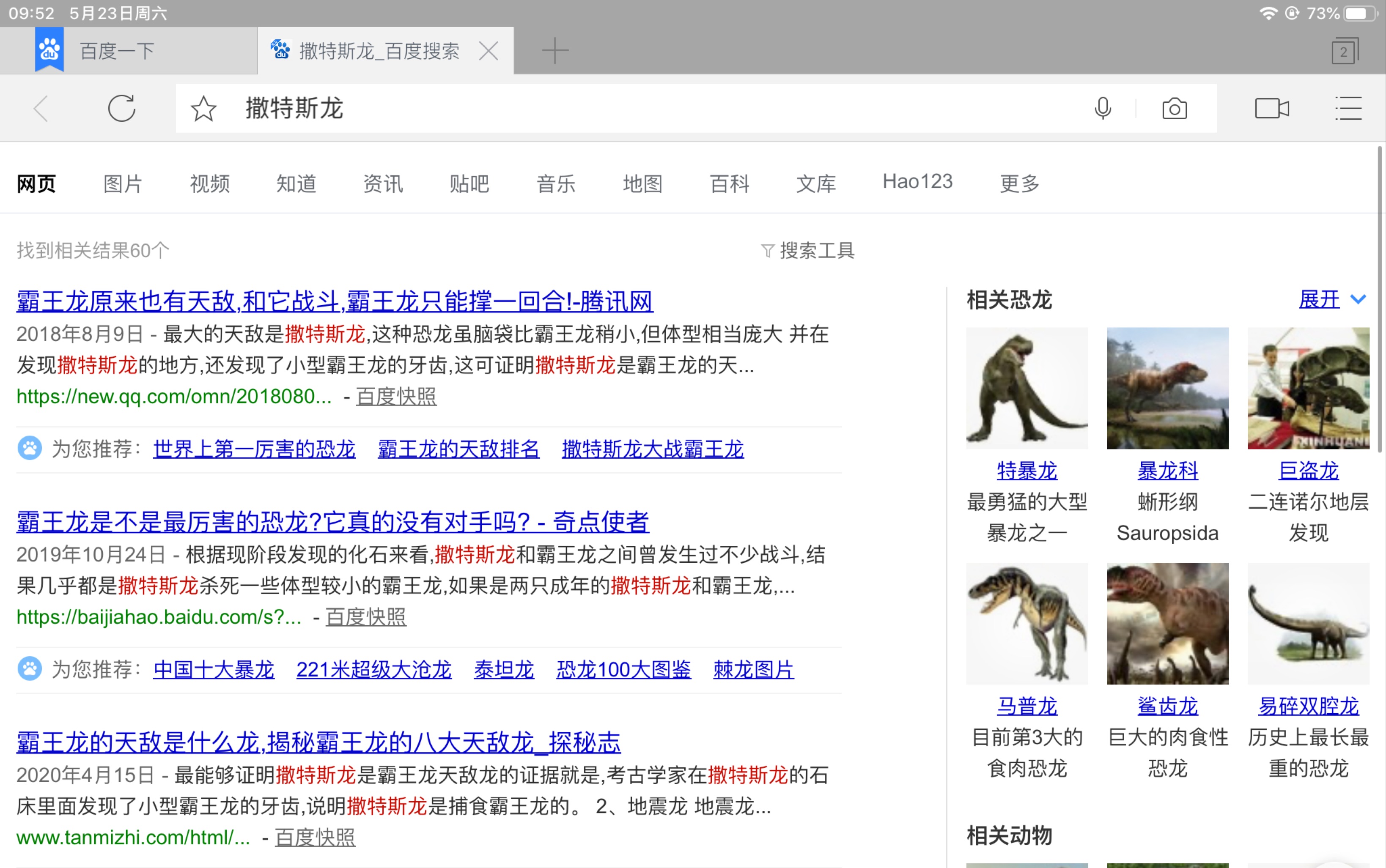Close the 撒特斯龙_百度搜索 tab
Screen dimensions: 1386x868
(x=488, y=51)
